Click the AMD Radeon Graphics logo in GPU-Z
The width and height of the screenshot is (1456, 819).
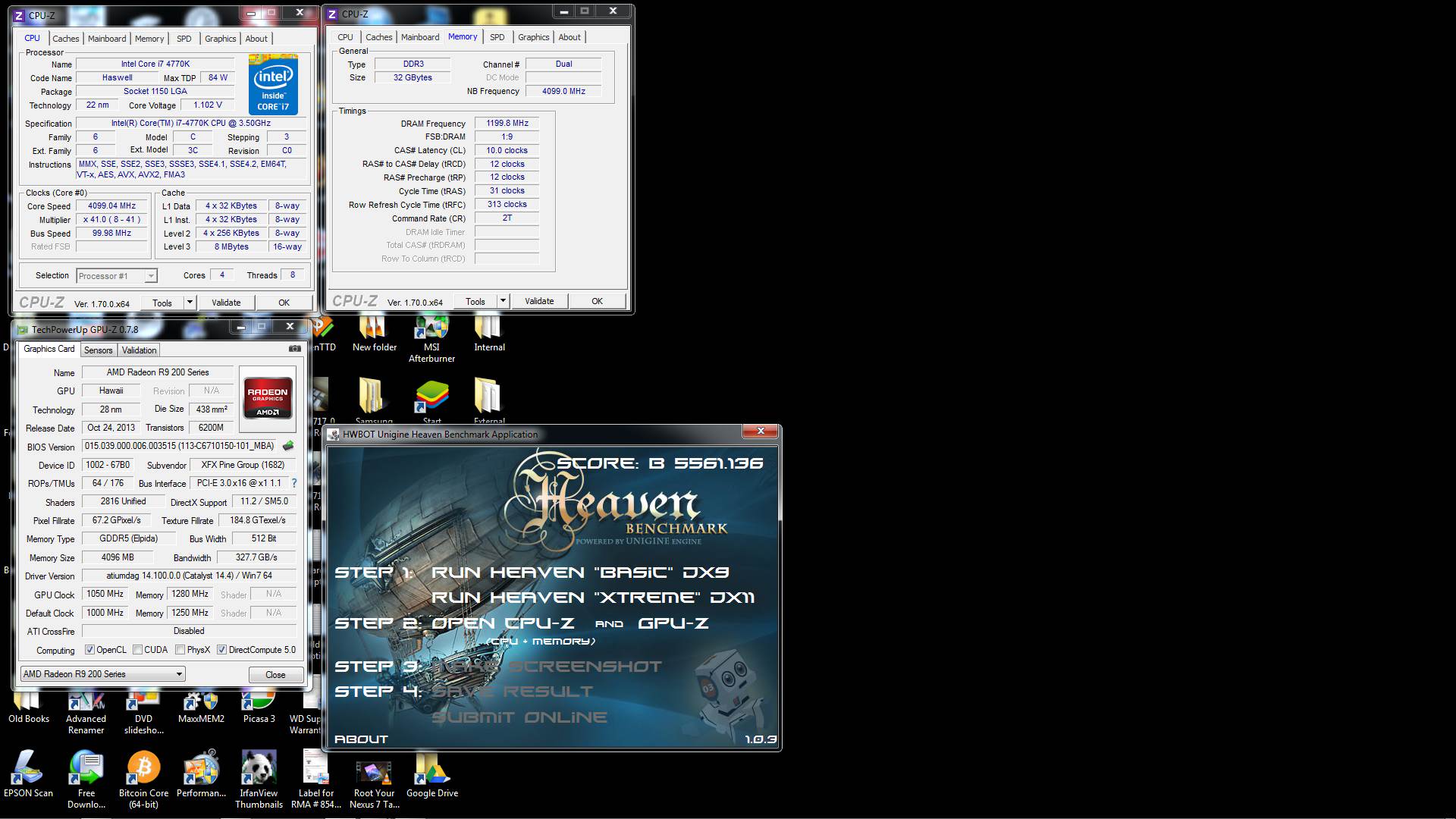(x=268, y=398)
